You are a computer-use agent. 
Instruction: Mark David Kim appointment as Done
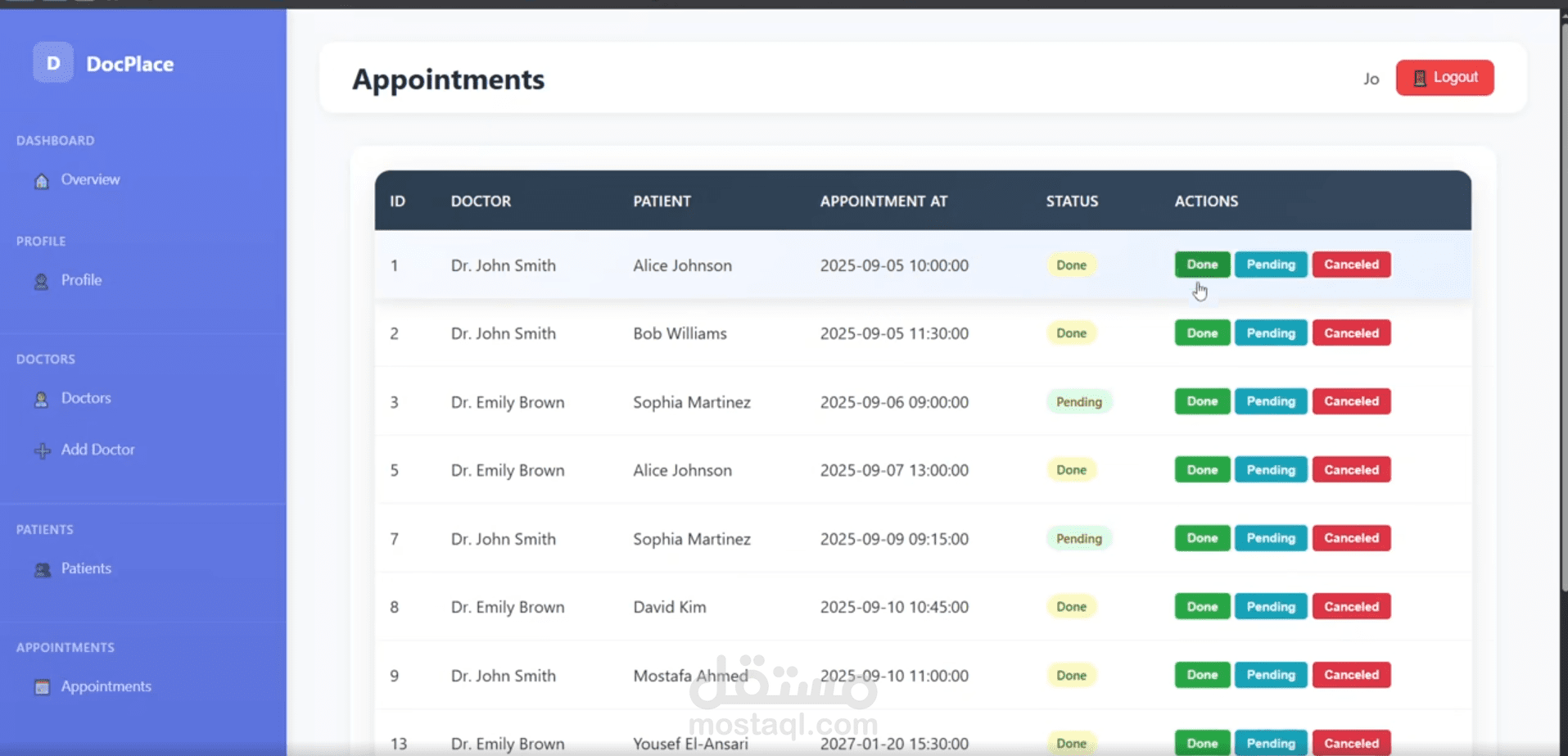1202,607
